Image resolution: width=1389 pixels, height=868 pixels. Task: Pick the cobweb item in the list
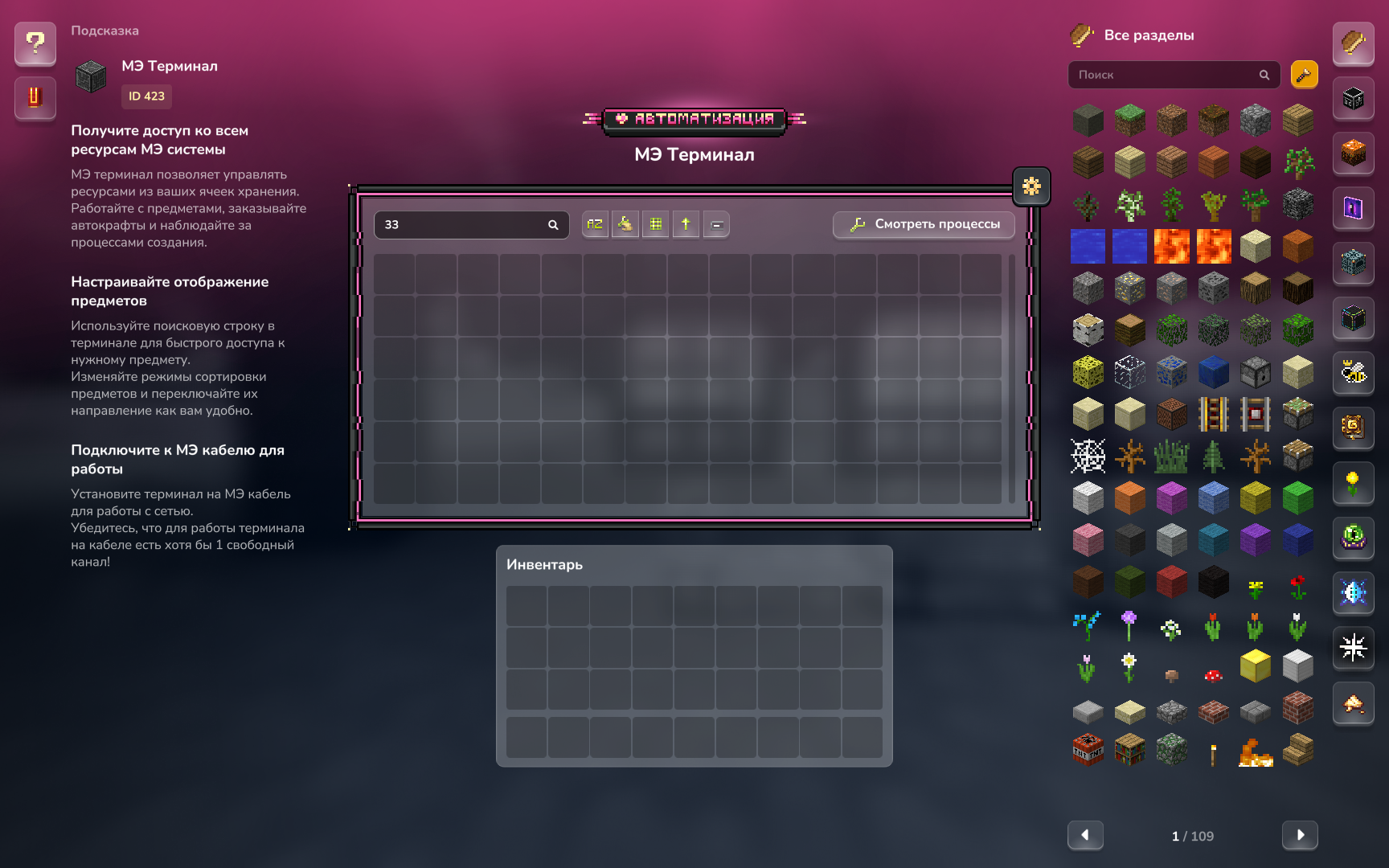coord(1088,457)
